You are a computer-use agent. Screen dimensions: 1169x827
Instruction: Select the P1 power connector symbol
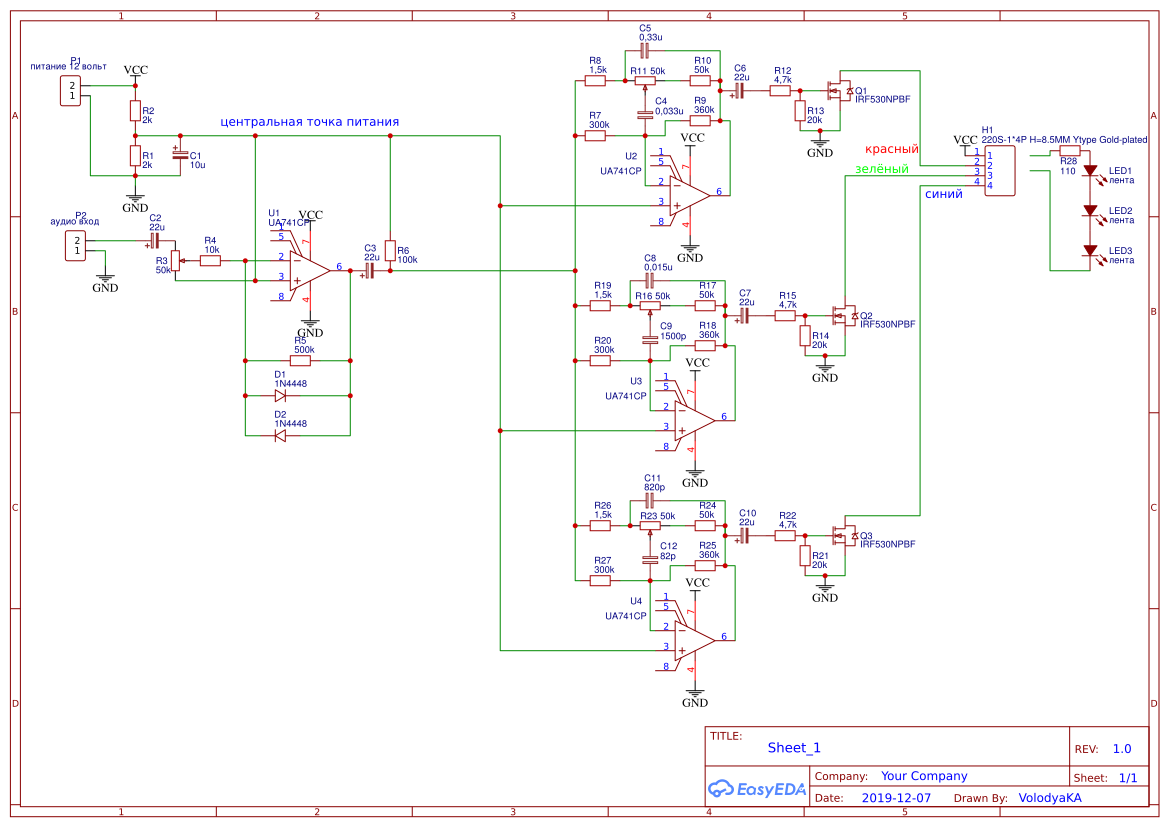pos(72,90)
